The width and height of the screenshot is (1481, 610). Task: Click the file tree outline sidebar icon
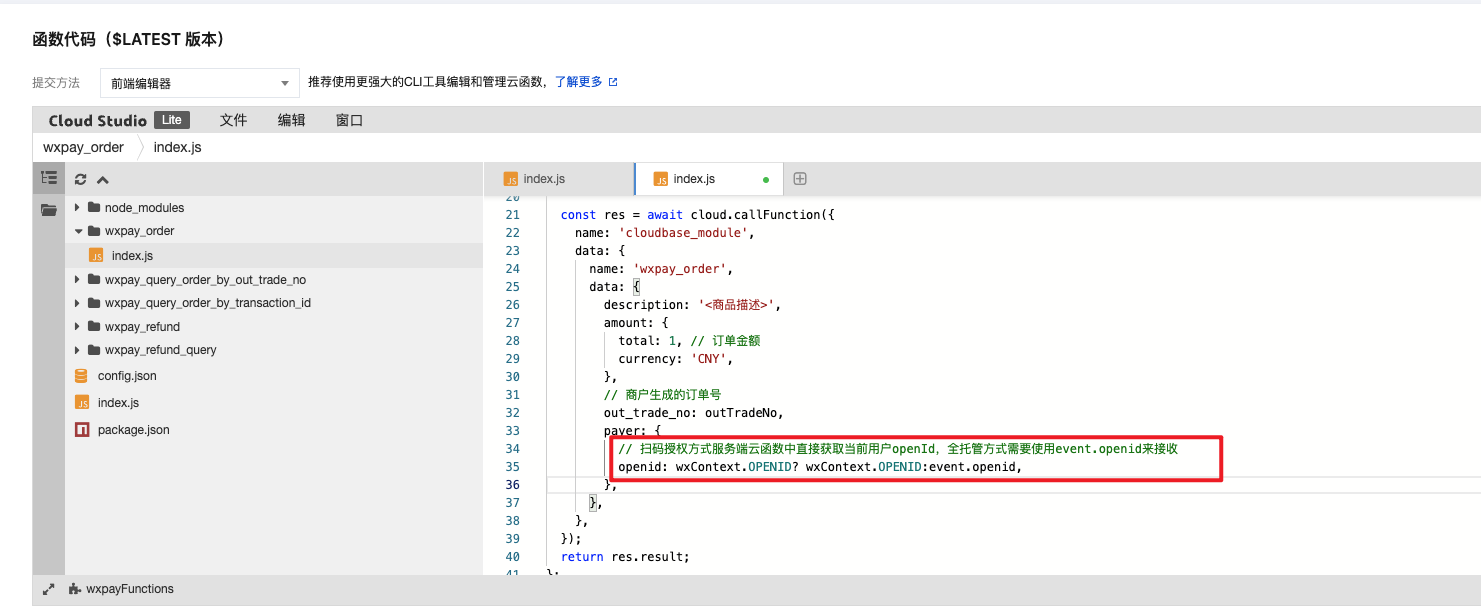48,178
